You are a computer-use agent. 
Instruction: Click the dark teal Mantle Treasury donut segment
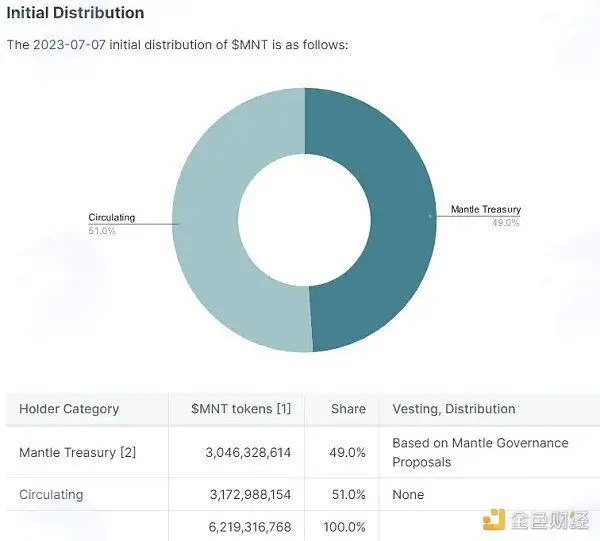(x=402, y=218)
